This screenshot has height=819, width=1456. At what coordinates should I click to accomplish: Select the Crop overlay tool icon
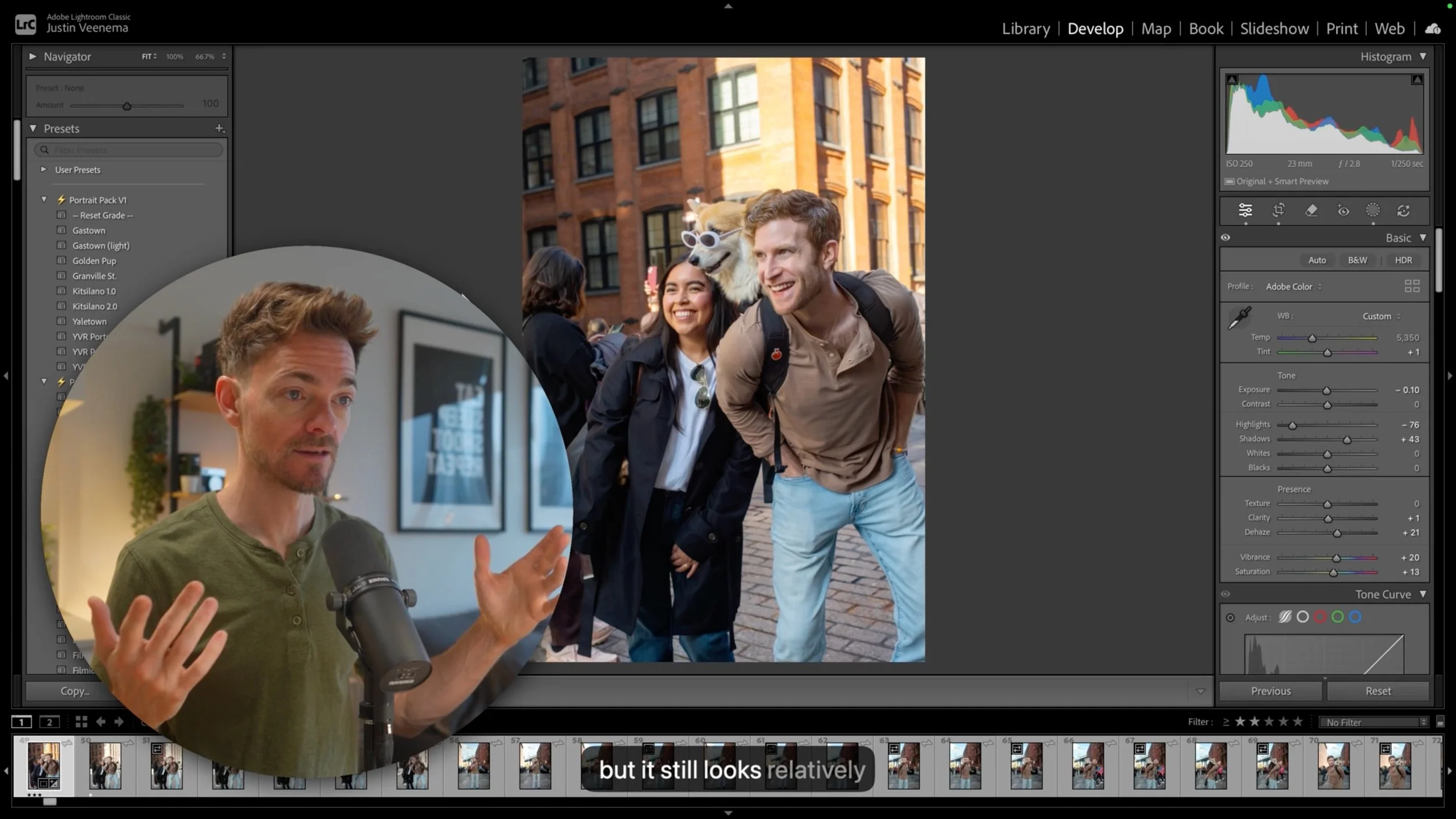click(x=1278, y=210)
